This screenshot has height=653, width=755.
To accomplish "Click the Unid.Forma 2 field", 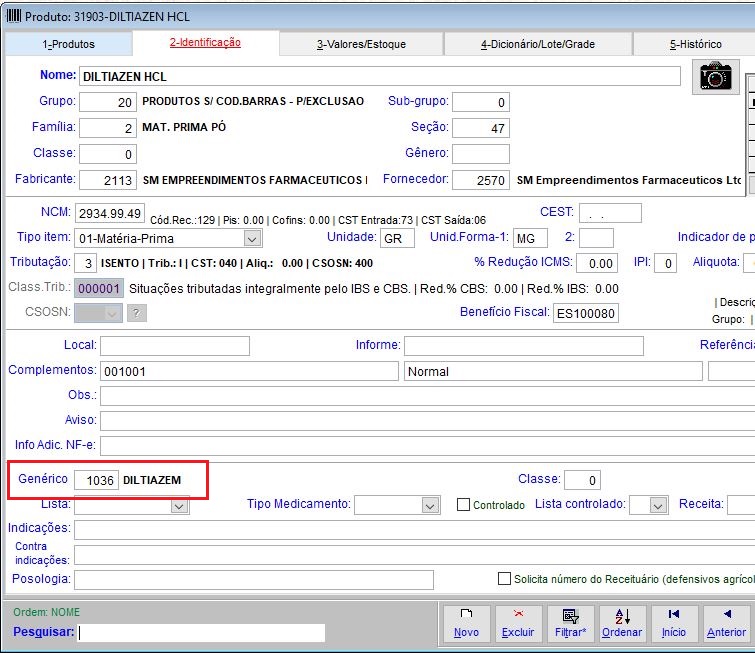I will (x=596, y=238).
